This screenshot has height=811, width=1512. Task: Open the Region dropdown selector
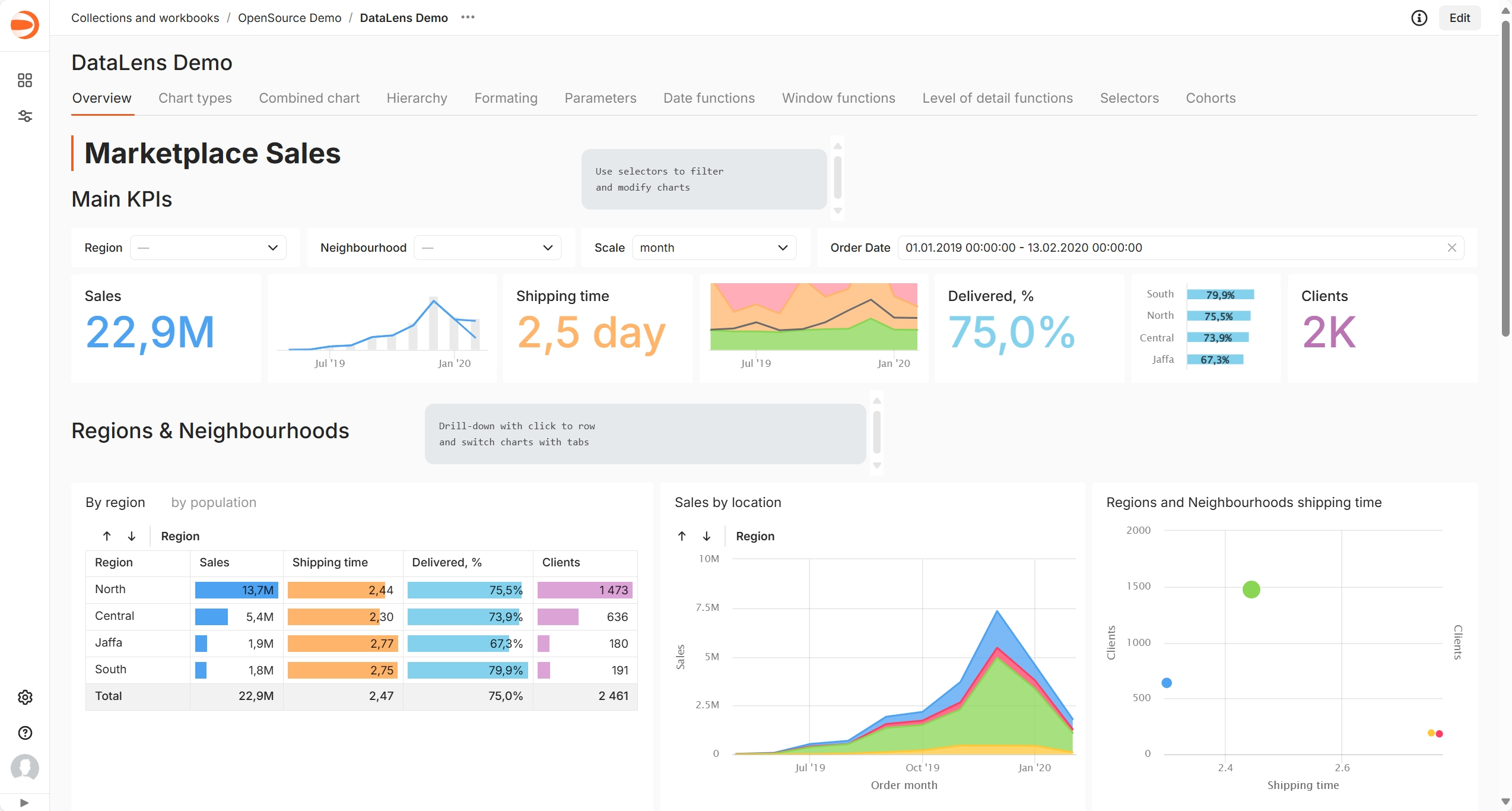pyautogui.click(x=208, y=248)
